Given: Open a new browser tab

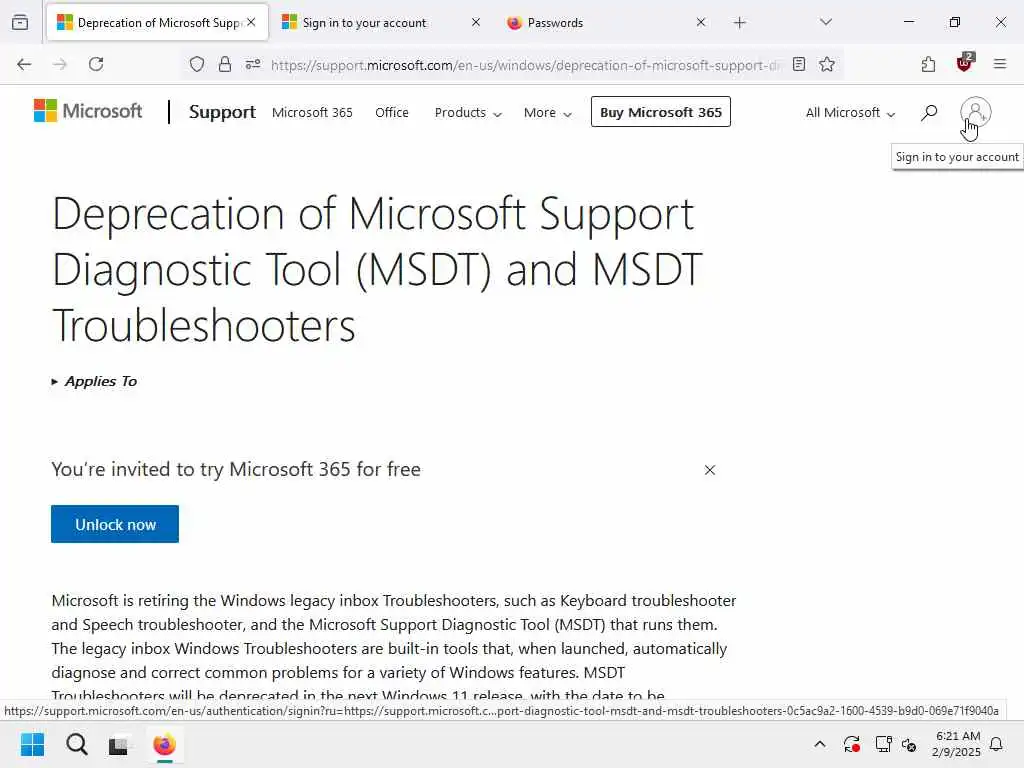Looking at the screenshot, I should pyautogui.click(x=739, y=23).
